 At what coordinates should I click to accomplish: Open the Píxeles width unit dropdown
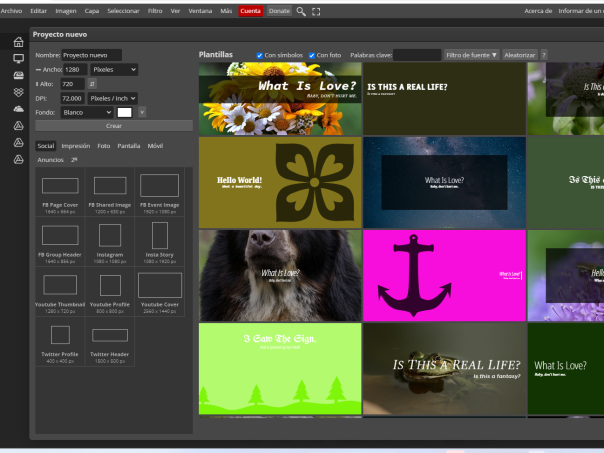[x=113, y=70]
